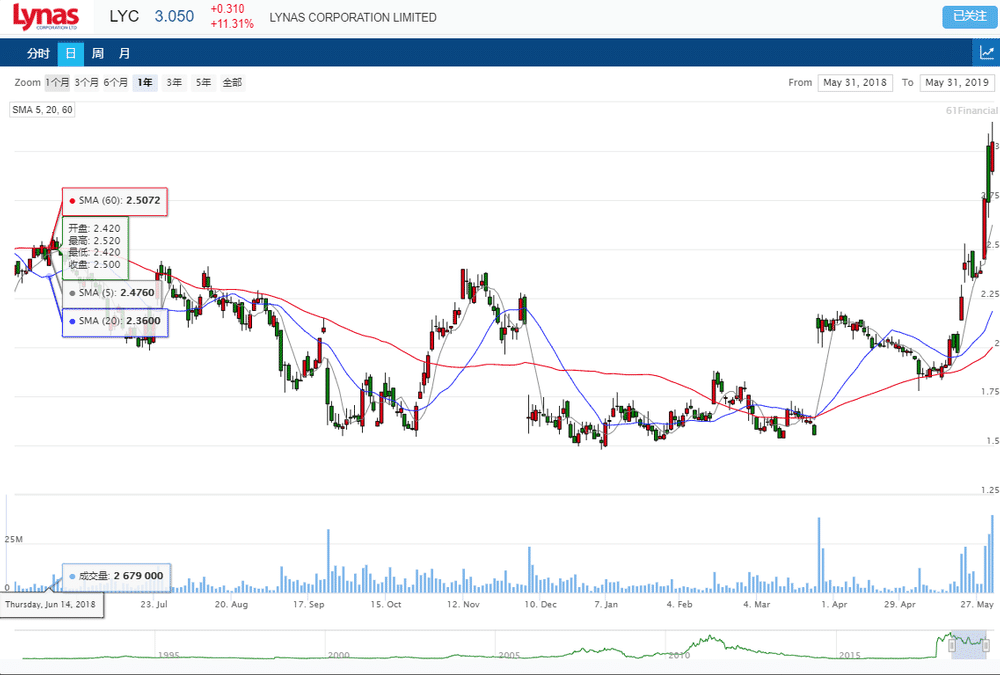Click the 3.050 last price value

pyautogui.click(x=174, y=17)
